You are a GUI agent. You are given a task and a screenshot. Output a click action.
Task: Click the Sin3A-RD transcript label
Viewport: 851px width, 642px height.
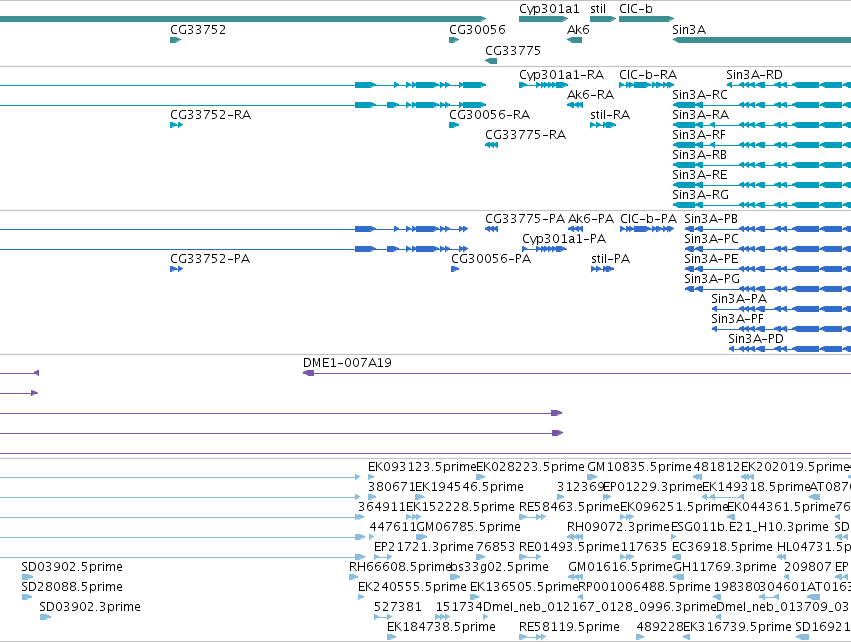click(x=754, y=74)
